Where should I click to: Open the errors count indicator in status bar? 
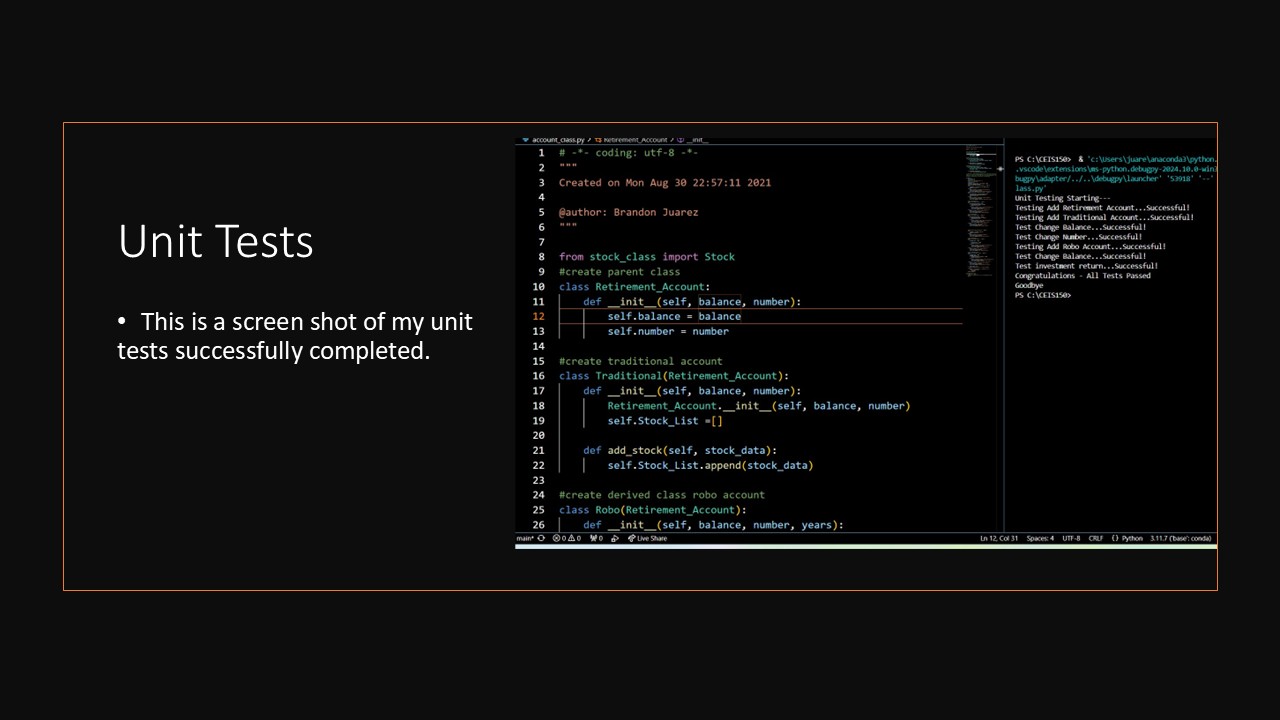pos(559,538)
